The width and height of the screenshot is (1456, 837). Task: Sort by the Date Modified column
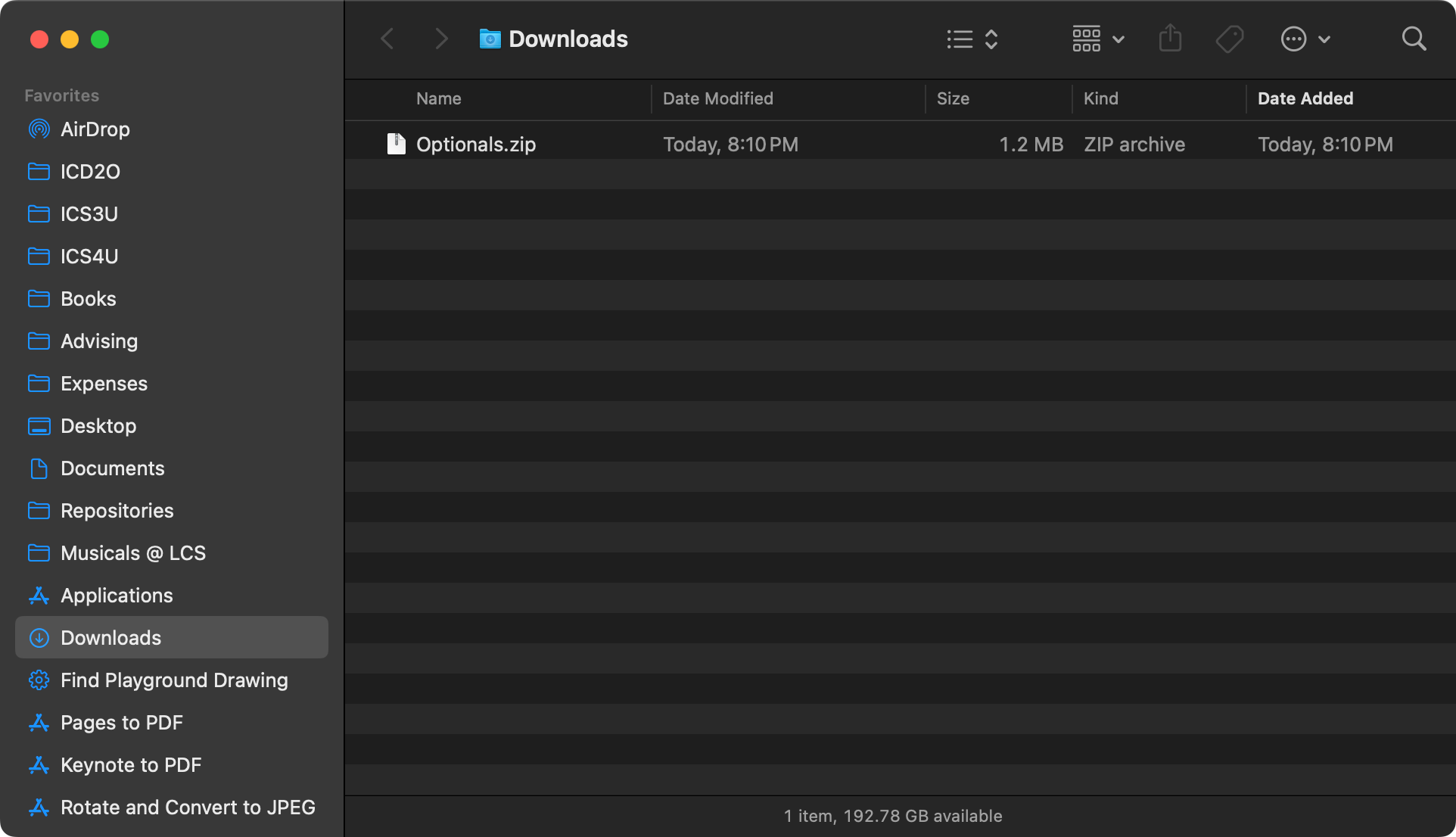717,98
